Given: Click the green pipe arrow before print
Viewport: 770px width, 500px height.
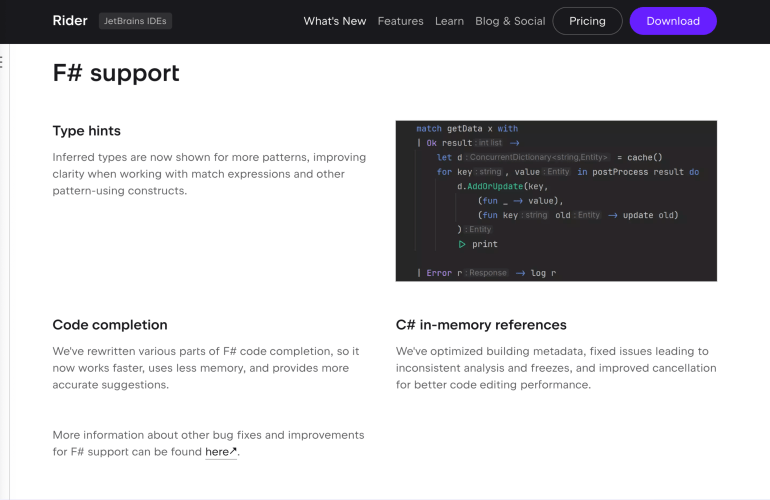Looking at the screenshot, I should click(x=462, y=244).
